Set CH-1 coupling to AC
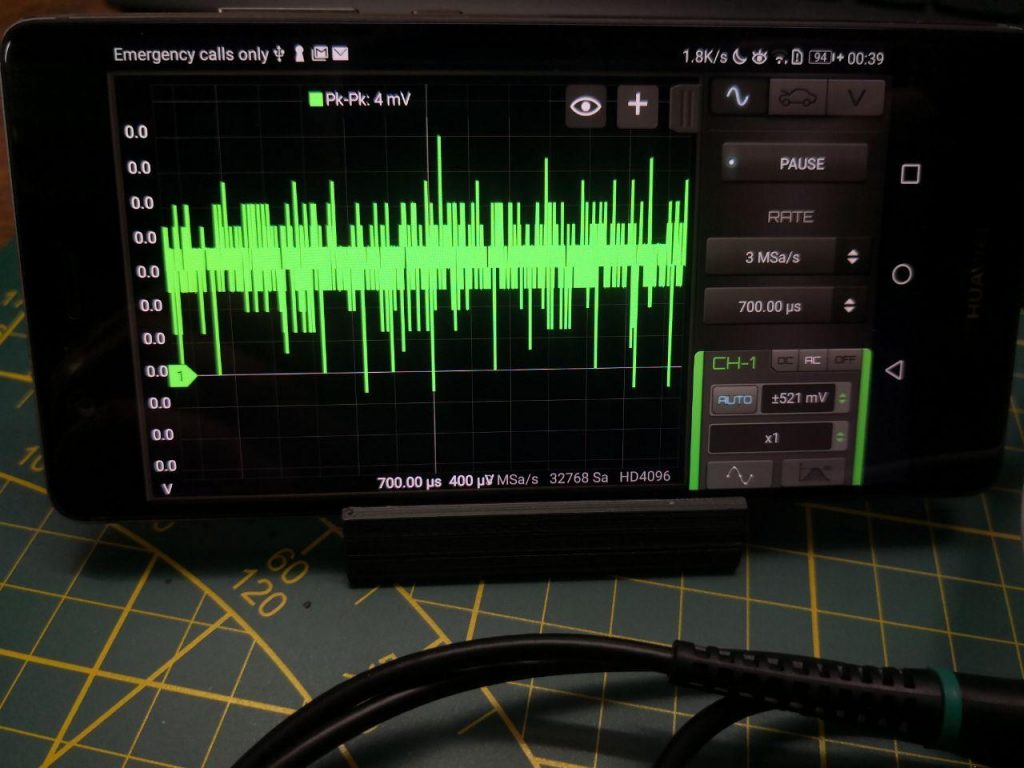 [812, 360]
